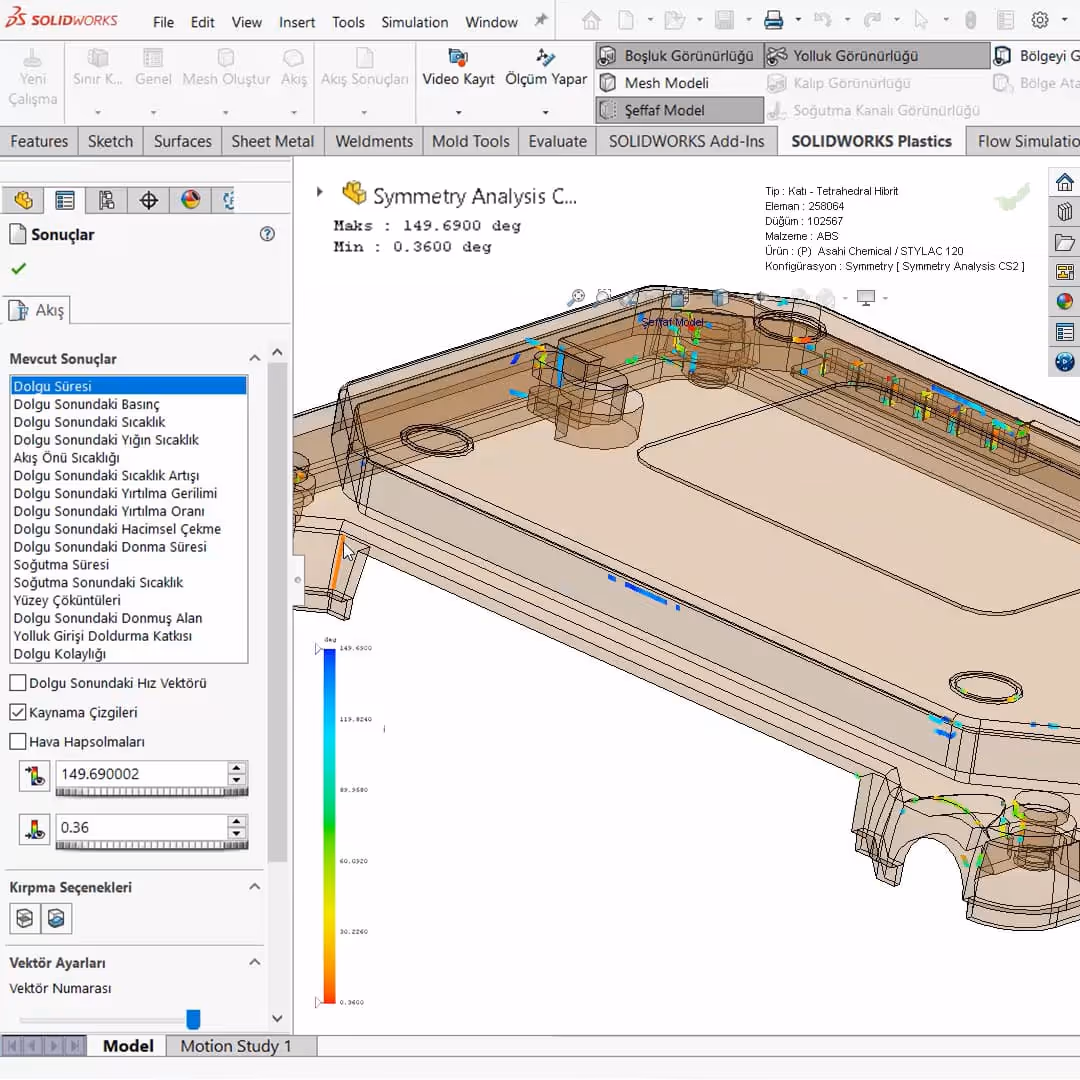The image size is (1080, 1080).
Task: Open the ConfigurationManager icon tab
Action: click(107, 200)
